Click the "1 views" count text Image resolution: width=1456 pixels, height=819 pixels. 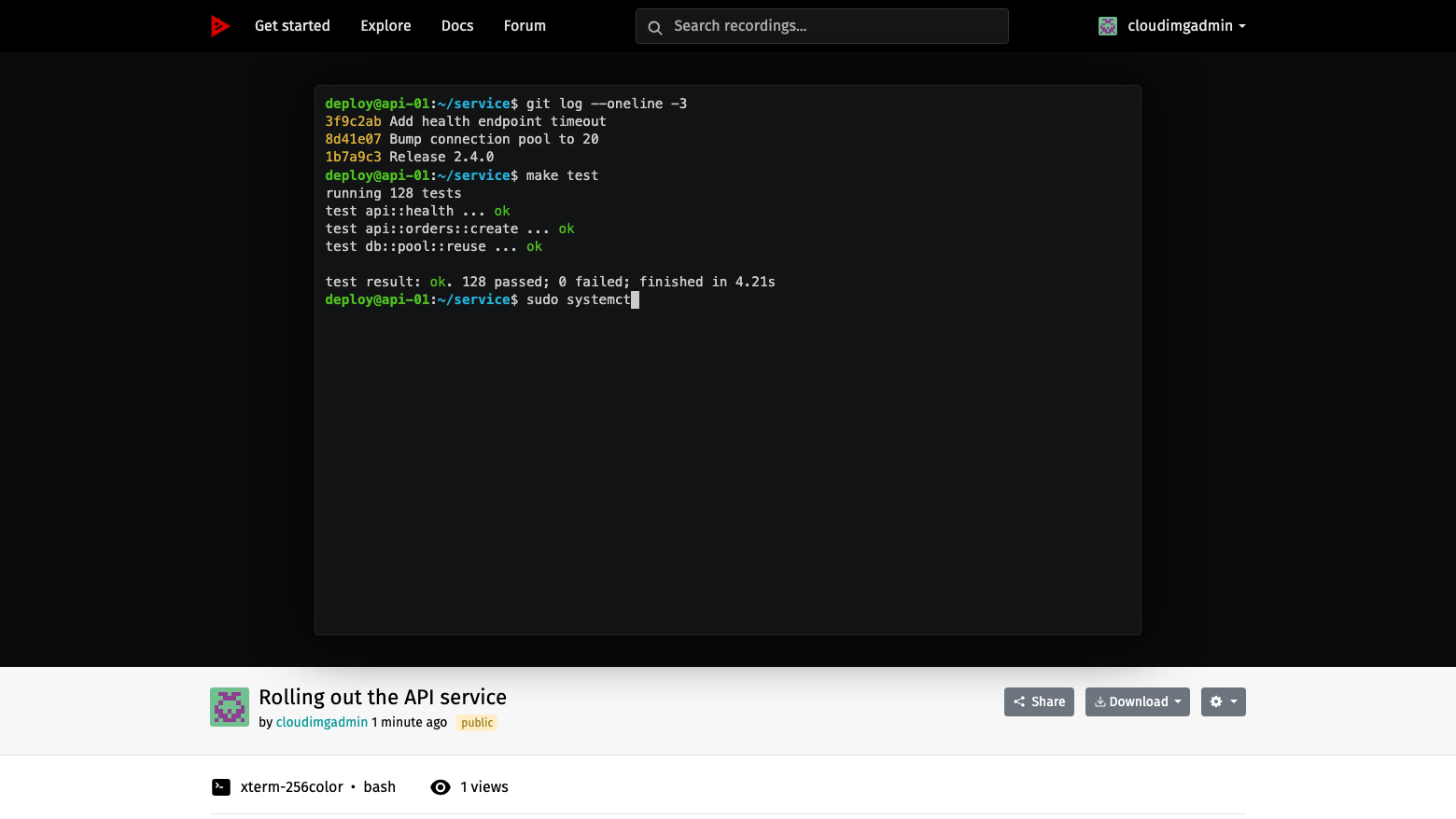point(484,787)
